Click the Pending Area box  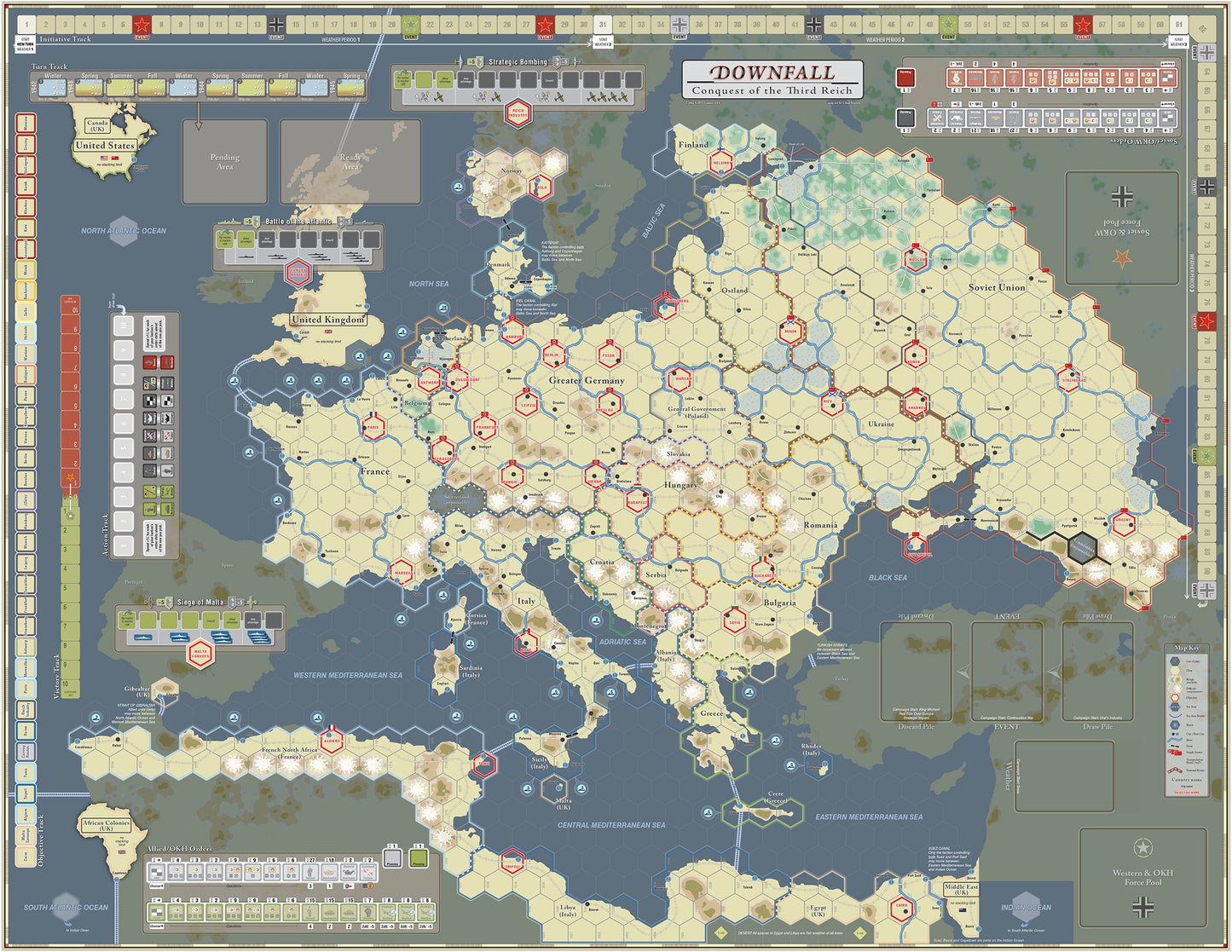[224, 162]
